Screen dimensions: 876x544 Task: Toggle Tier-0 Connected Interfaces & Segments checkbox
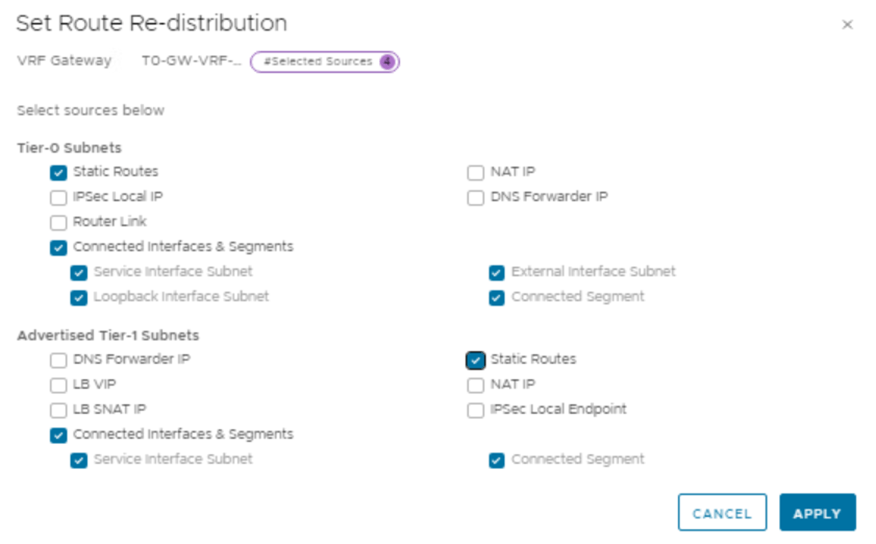[x=59, y=247]
